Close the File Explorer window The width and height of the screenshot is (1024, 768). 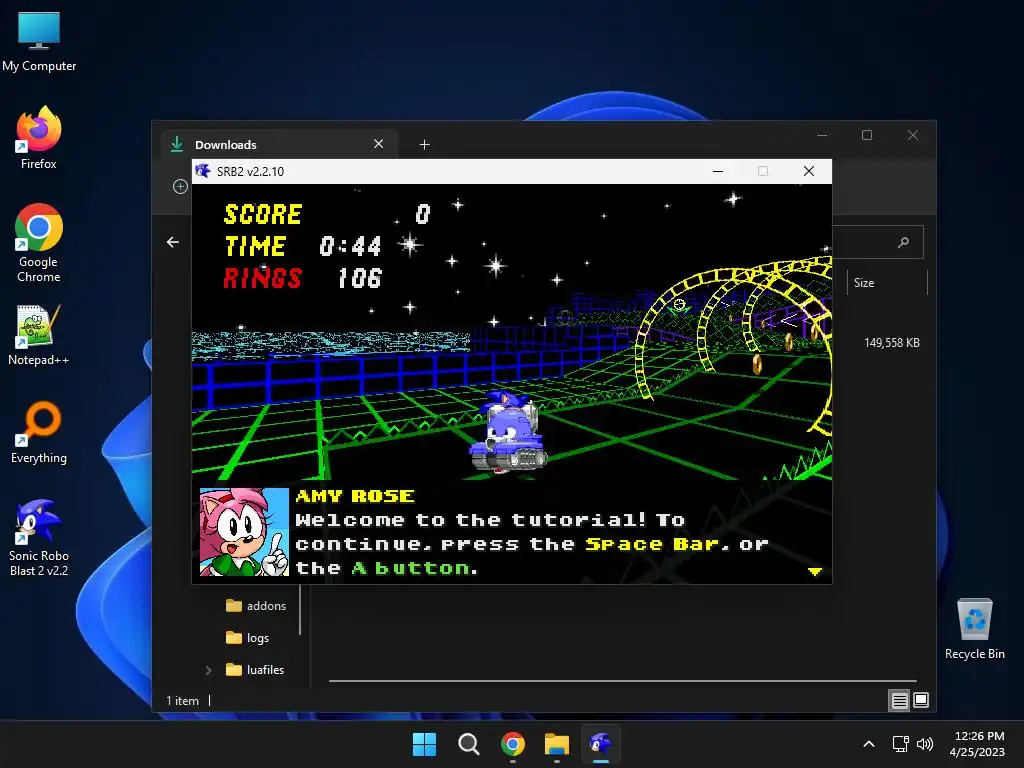pyautogui.click(x=912, y=135)
